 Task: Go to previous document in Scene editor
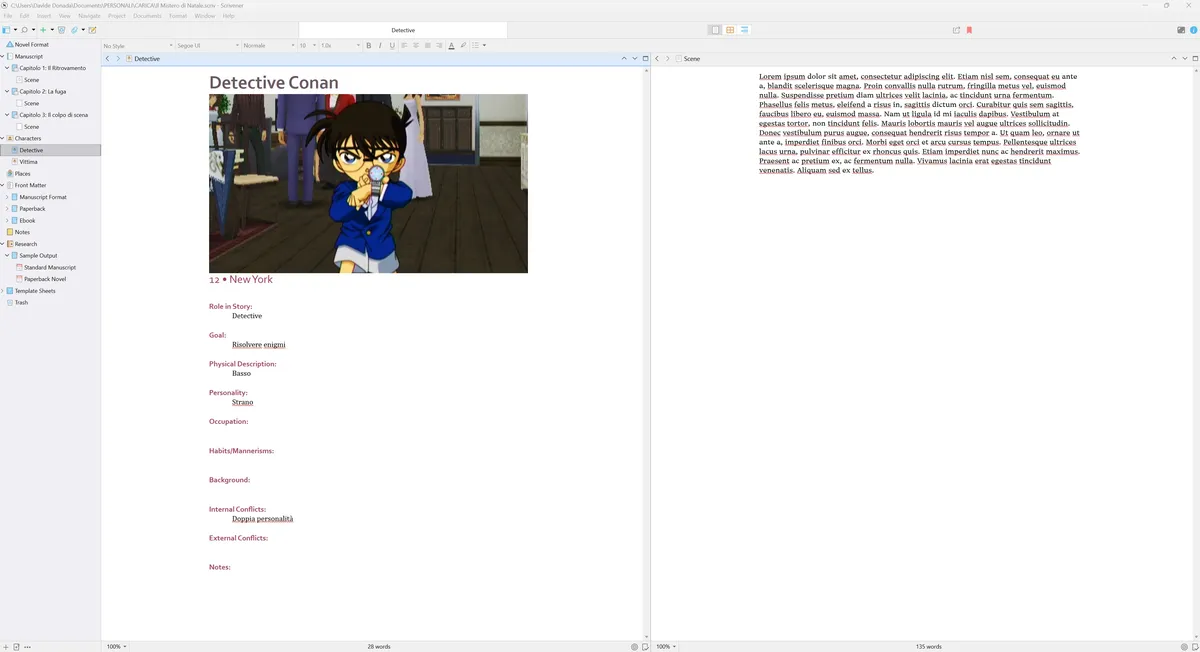(1174, 59)
